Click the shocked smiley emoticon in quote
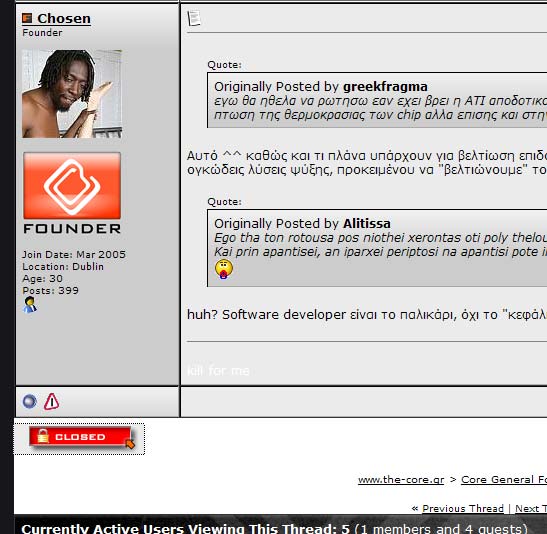This screenshot has height=534, width=547. [x=224, y=269]
